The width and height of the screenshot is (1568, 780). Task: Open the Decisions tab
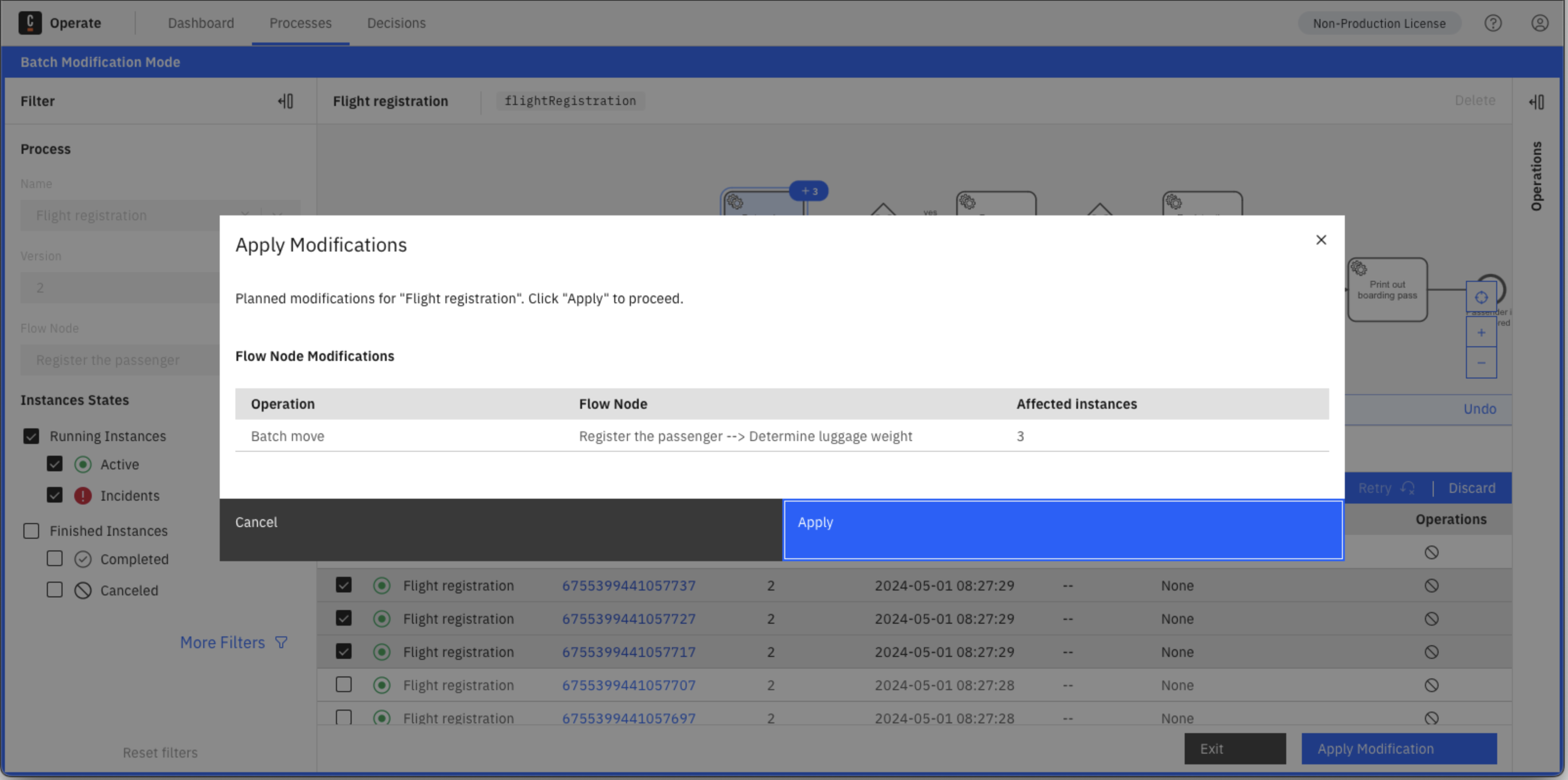(x=396, y=23)
